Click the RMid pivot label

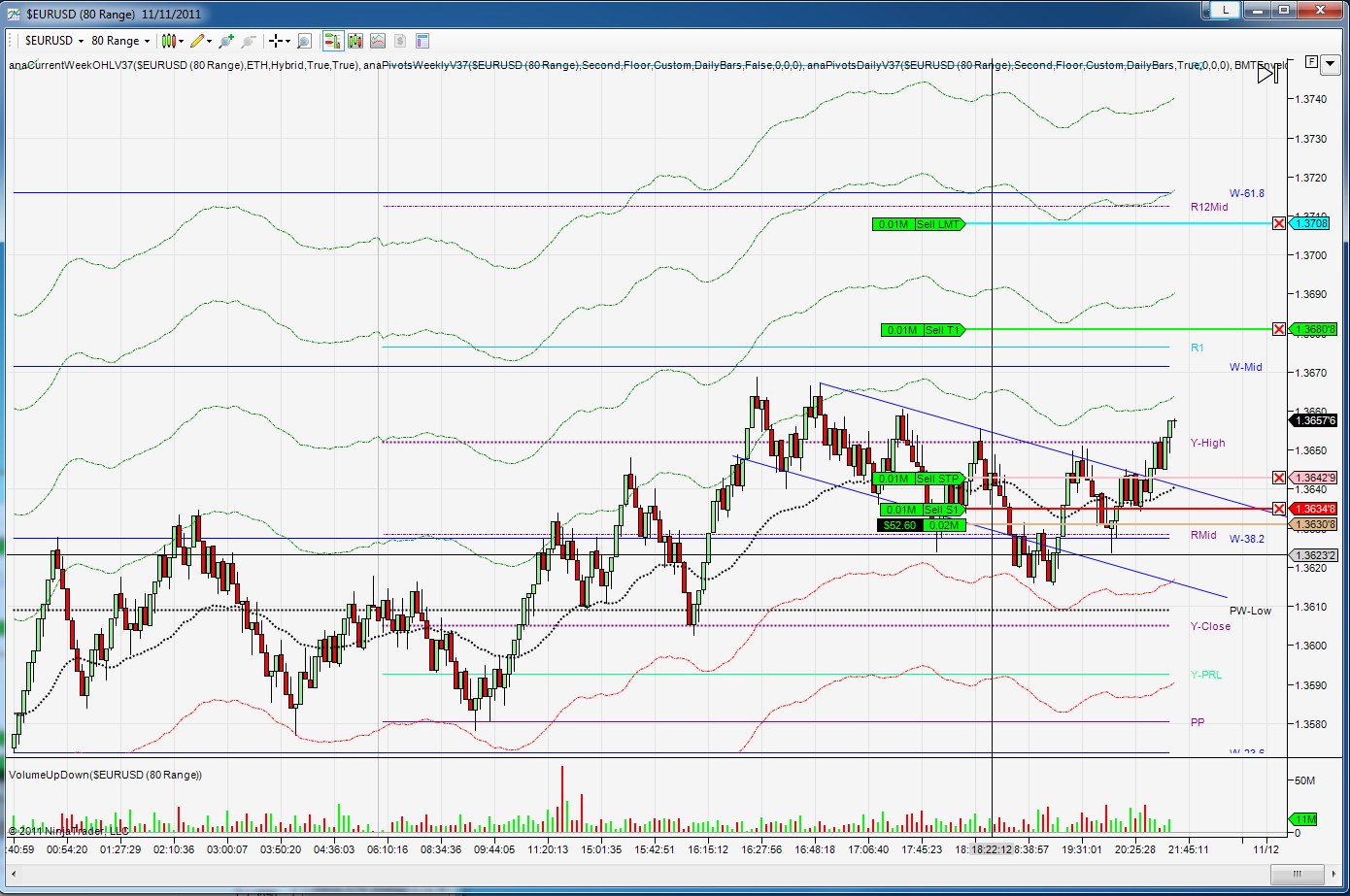click(x=1203, y=535)
